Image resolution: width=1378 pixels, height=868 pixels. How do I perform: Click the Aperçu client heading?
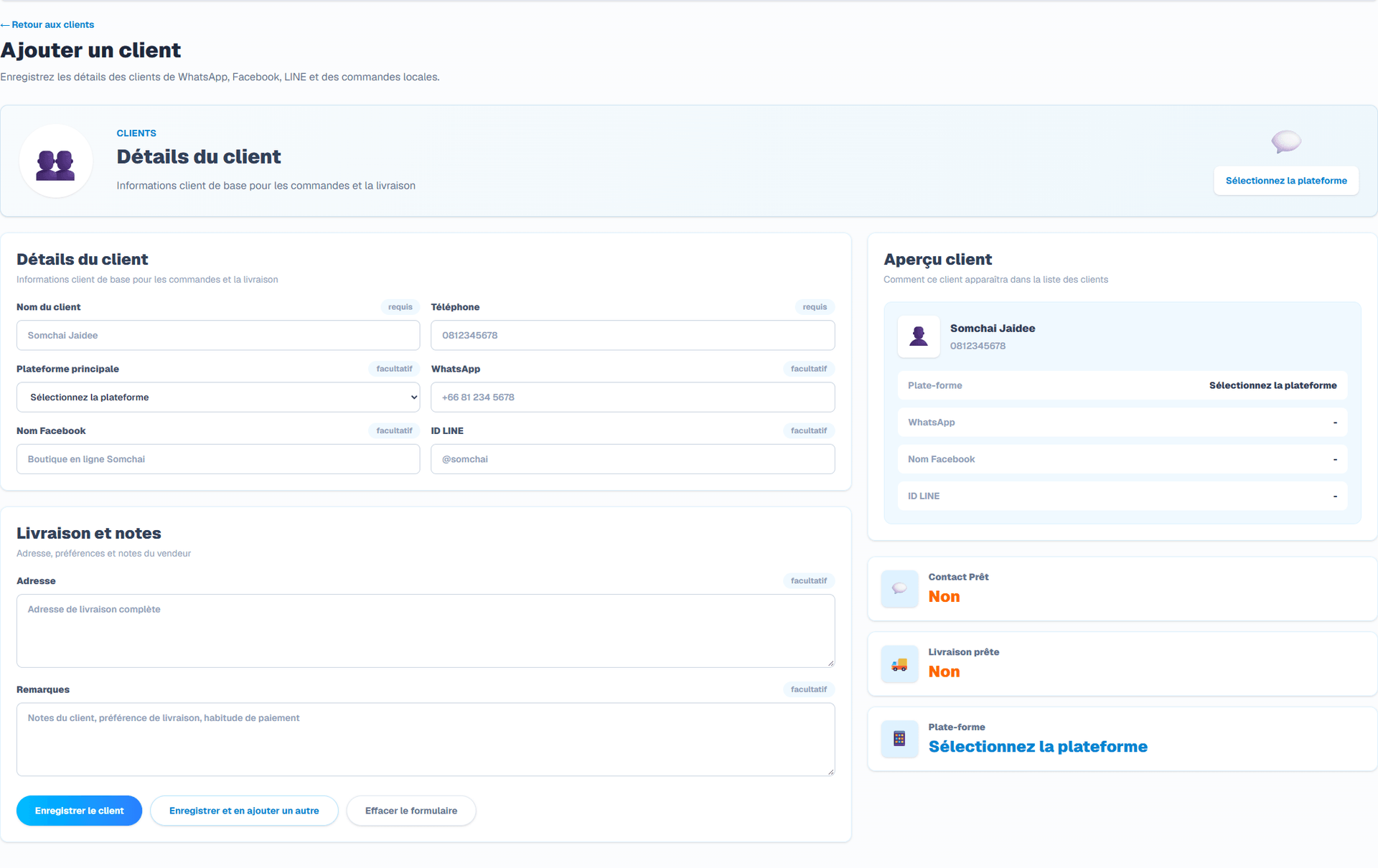[x=937, y=260]
